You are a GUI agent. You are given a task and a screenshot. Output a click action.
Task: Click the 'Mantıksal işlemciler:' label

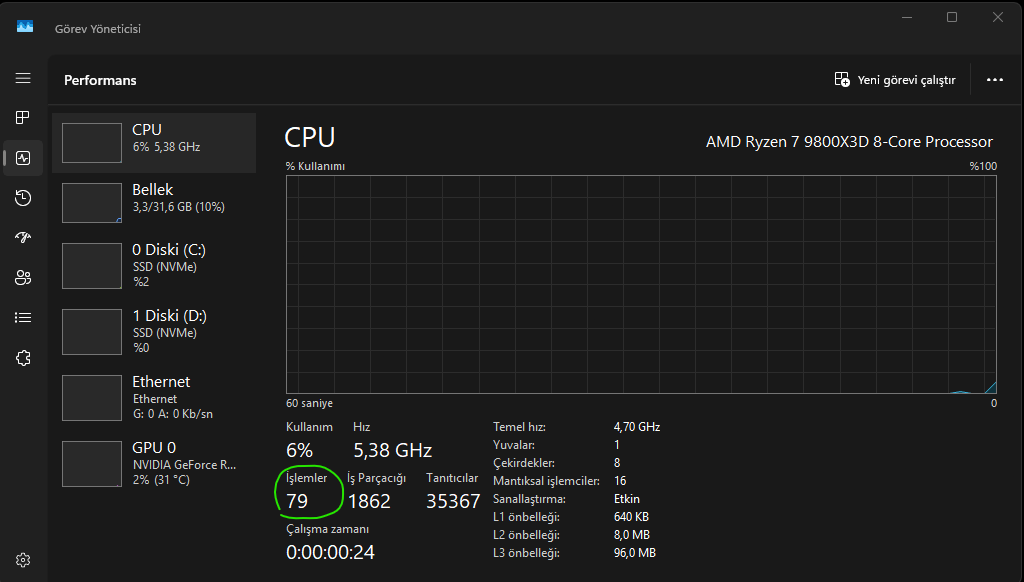click(x=546, y=481)
